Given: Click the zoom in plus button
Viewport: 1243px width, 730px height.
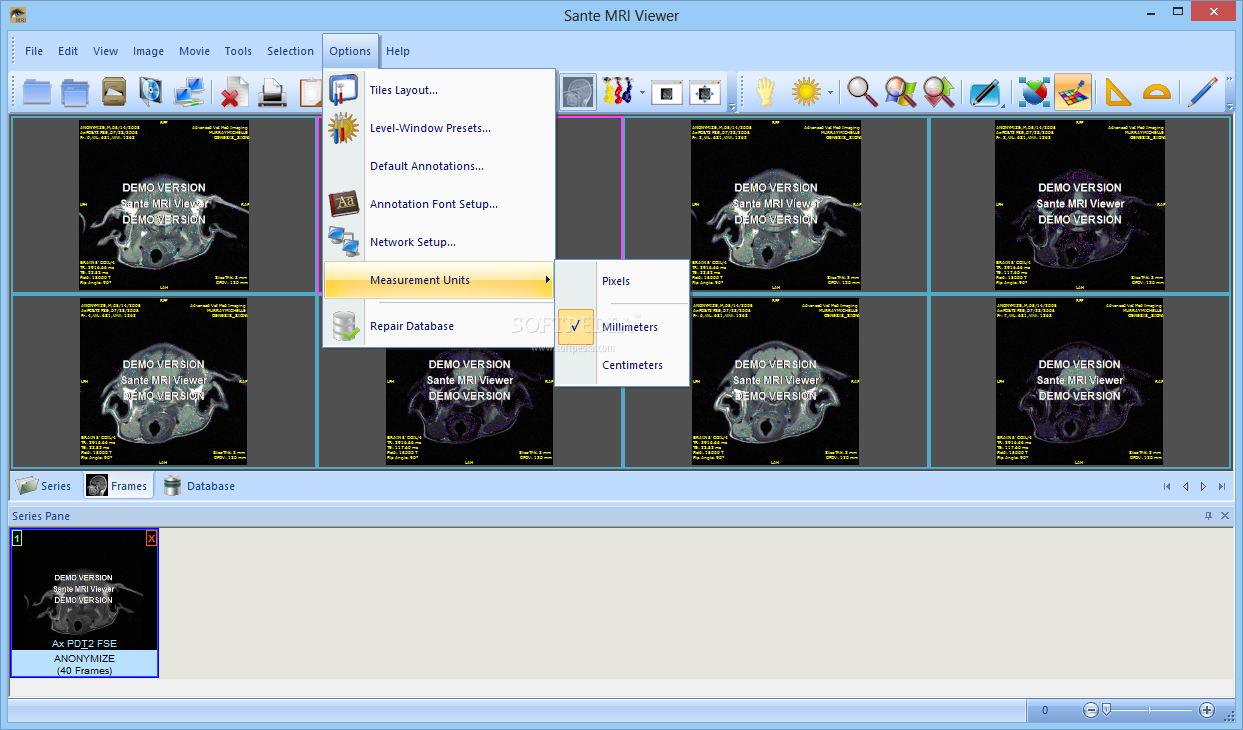Looking at the screenshot, I should click(x=1207, y=710).
